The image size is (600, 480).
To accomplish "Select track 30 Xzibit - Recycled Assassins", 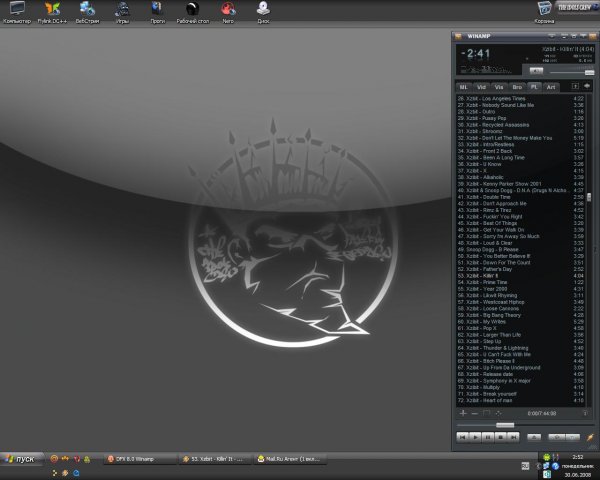I will (521, 125).
